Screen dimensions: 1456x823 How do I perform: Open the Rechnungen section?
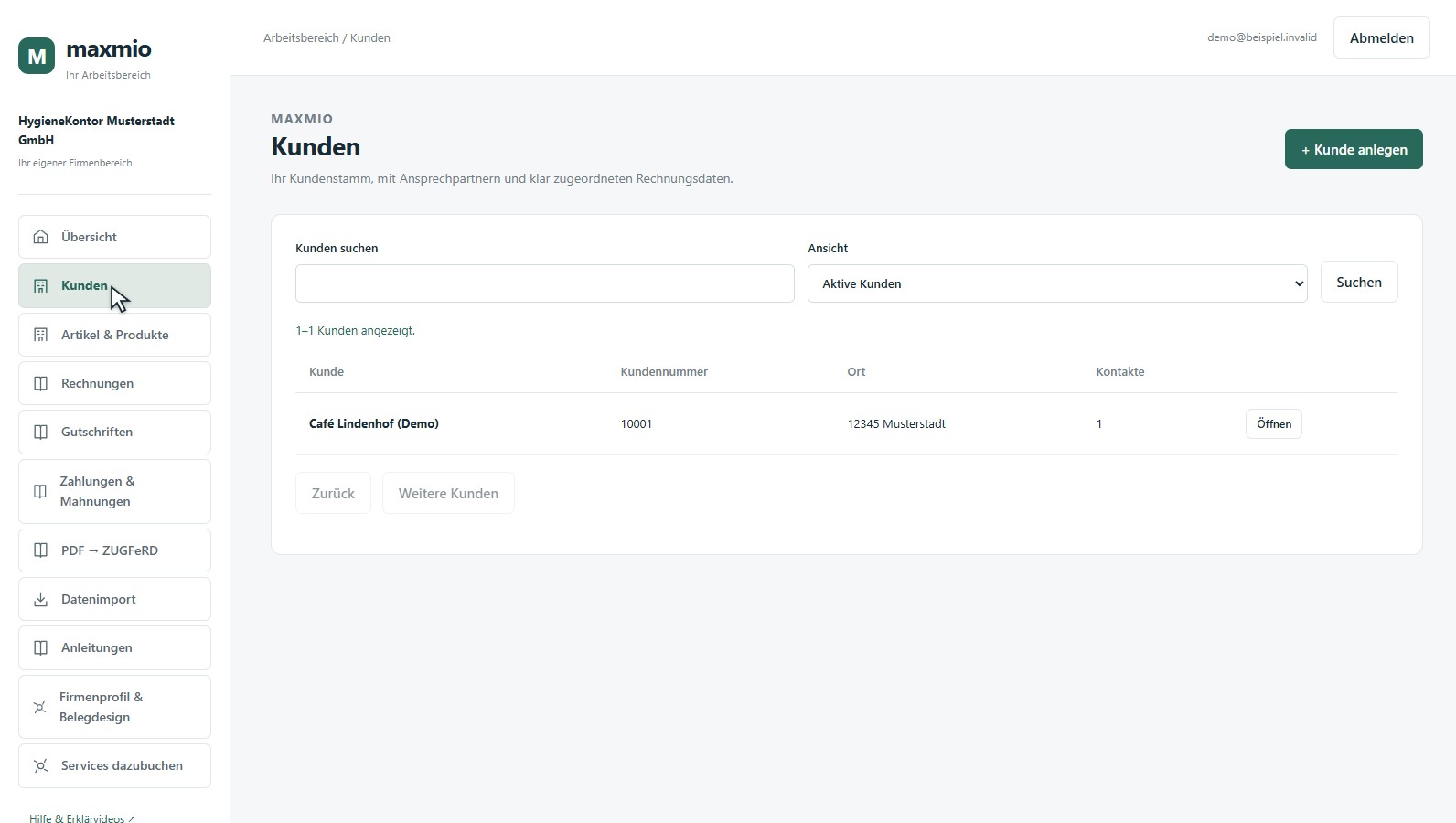tap(114, 383)
